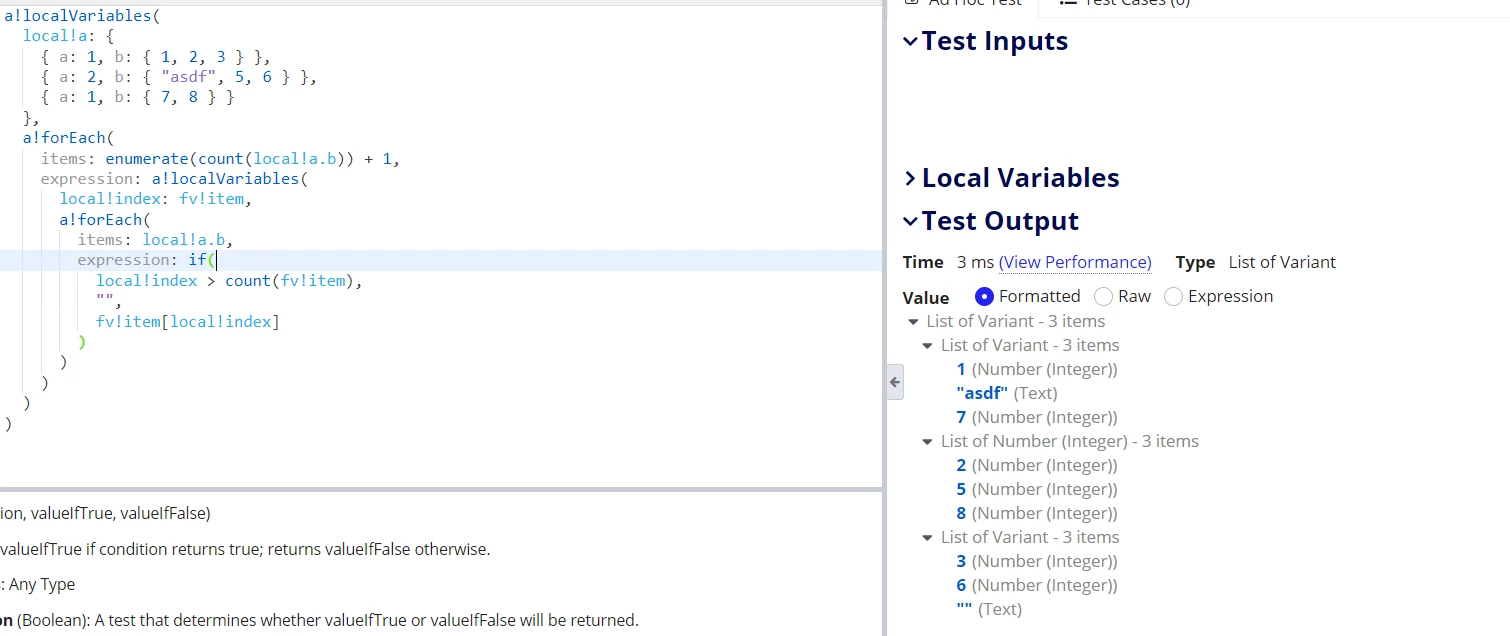Click the first a!localVariables( code line

click(x=82, y=16)
